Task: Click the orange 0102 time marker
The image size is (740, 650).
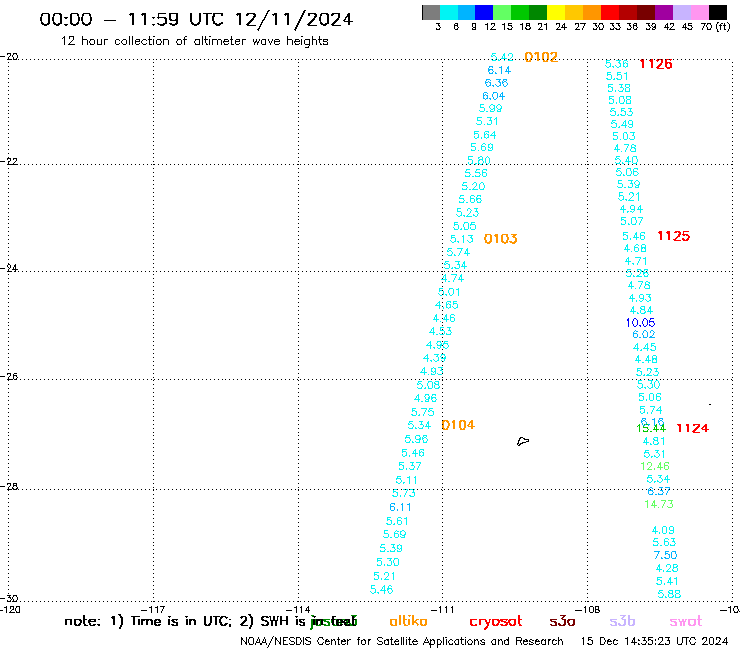Action: 541,57
